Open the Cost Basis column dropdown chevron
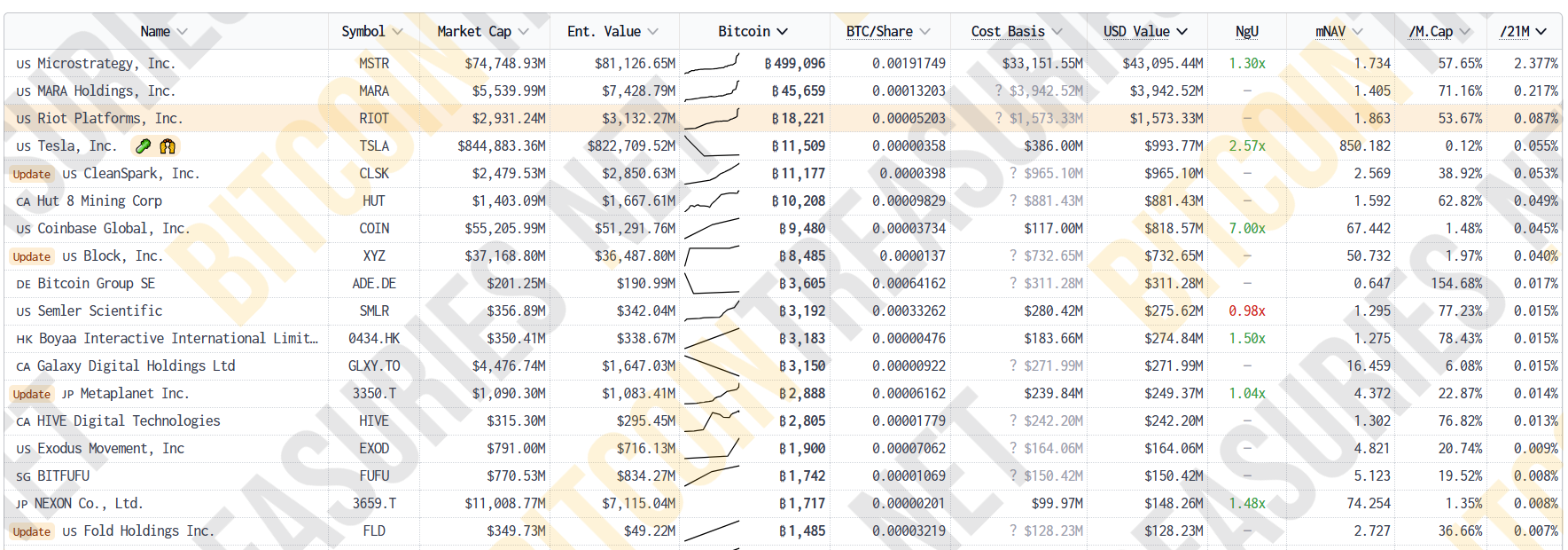This screenshot has height=550, width=1568. [1057, 32]
